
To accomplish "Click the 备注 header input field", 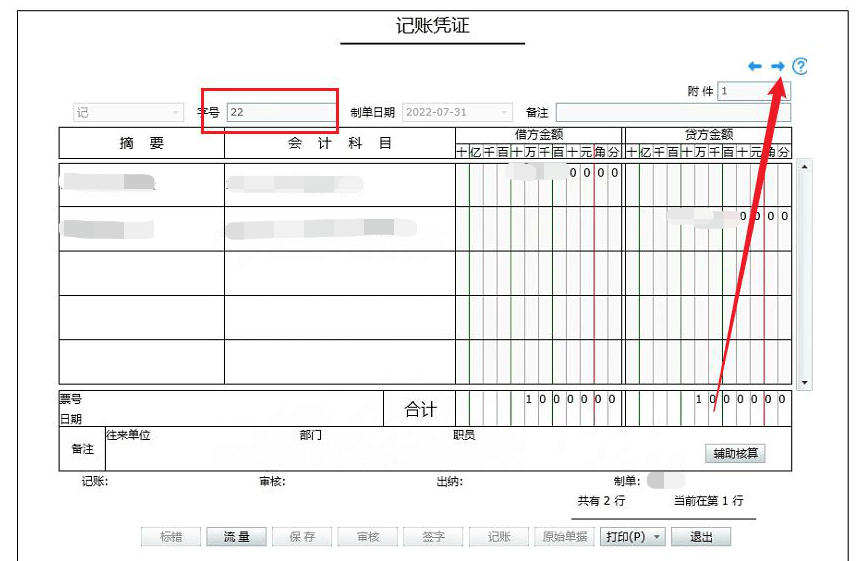I will pyautogui.click(x=673, y=112).
